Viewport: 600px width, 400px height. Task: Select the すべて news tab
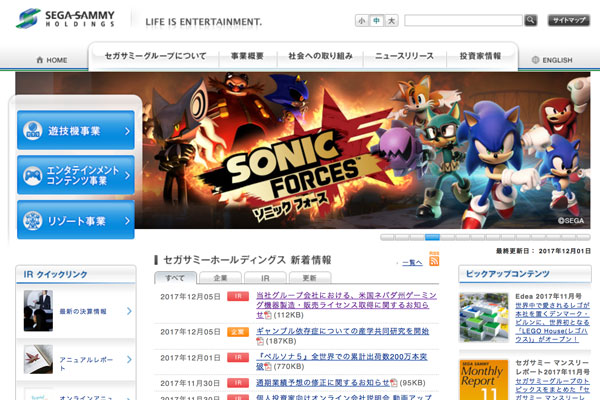[175, 278]
